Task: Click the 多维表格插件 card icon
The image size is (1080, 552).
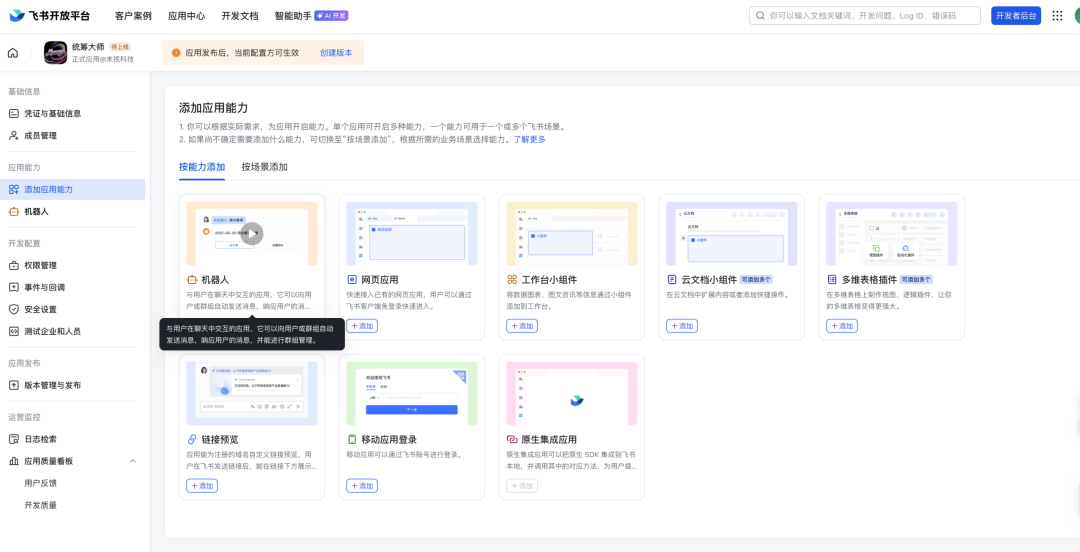Action: 831,280
